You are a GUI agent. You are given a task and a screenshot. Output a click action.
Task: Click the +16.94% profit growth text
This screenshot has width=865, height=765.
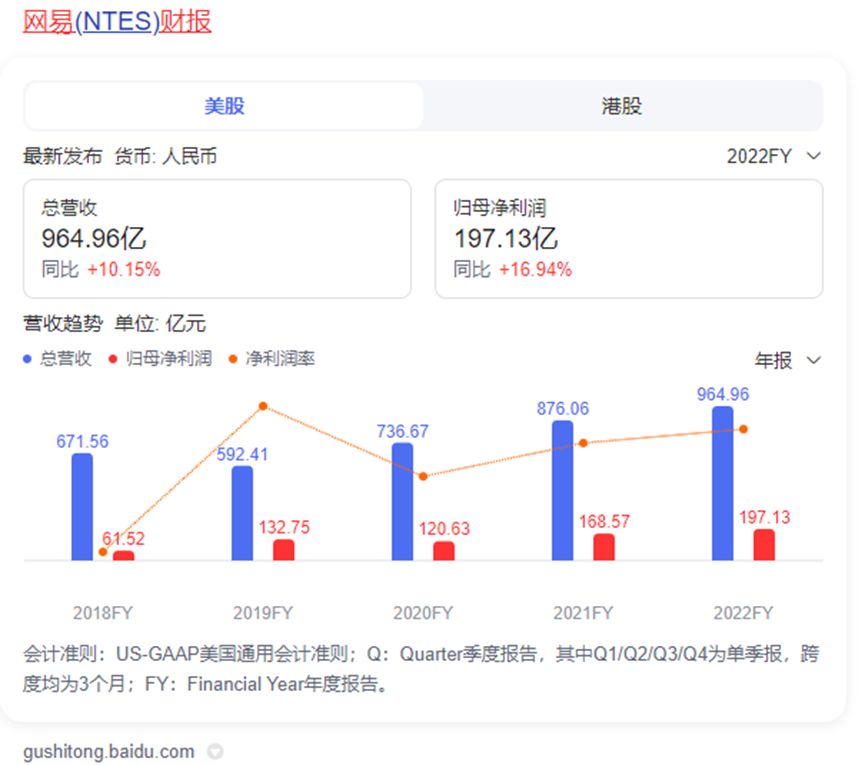[535, 269]
